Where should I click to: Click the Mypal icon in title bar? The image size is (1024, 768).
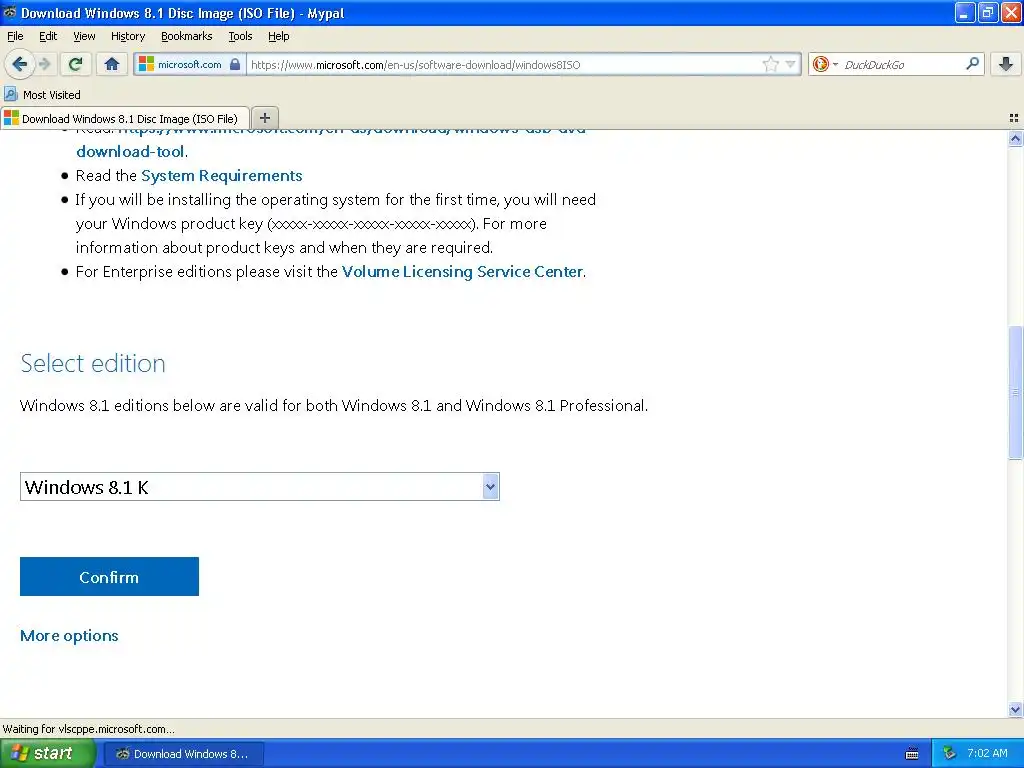point(9,12)
